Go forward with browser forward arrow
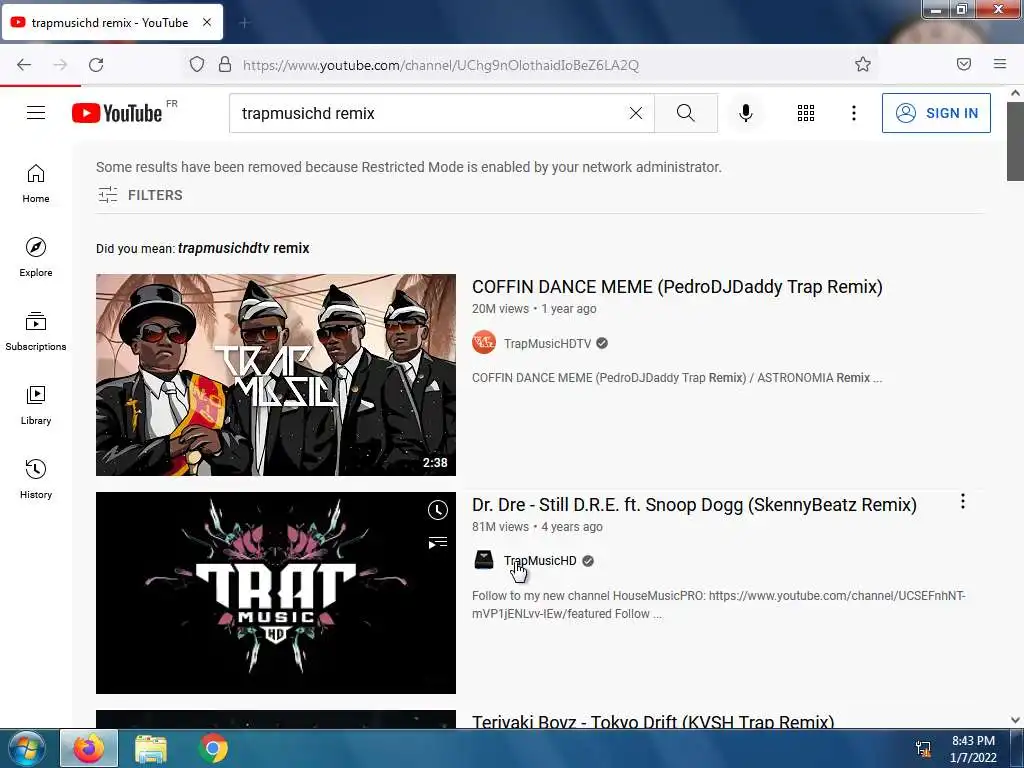Viewport: 1024px width, 768px height. tap(60, 64)
